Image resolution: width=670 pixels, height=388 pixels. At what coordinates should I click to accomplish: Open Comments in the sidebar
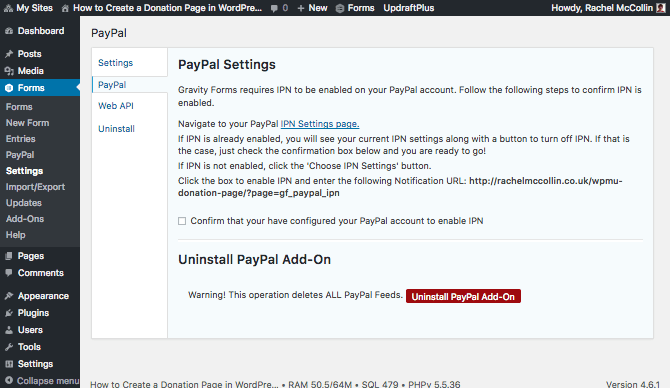pyautogui.click(x=40, y=273)
